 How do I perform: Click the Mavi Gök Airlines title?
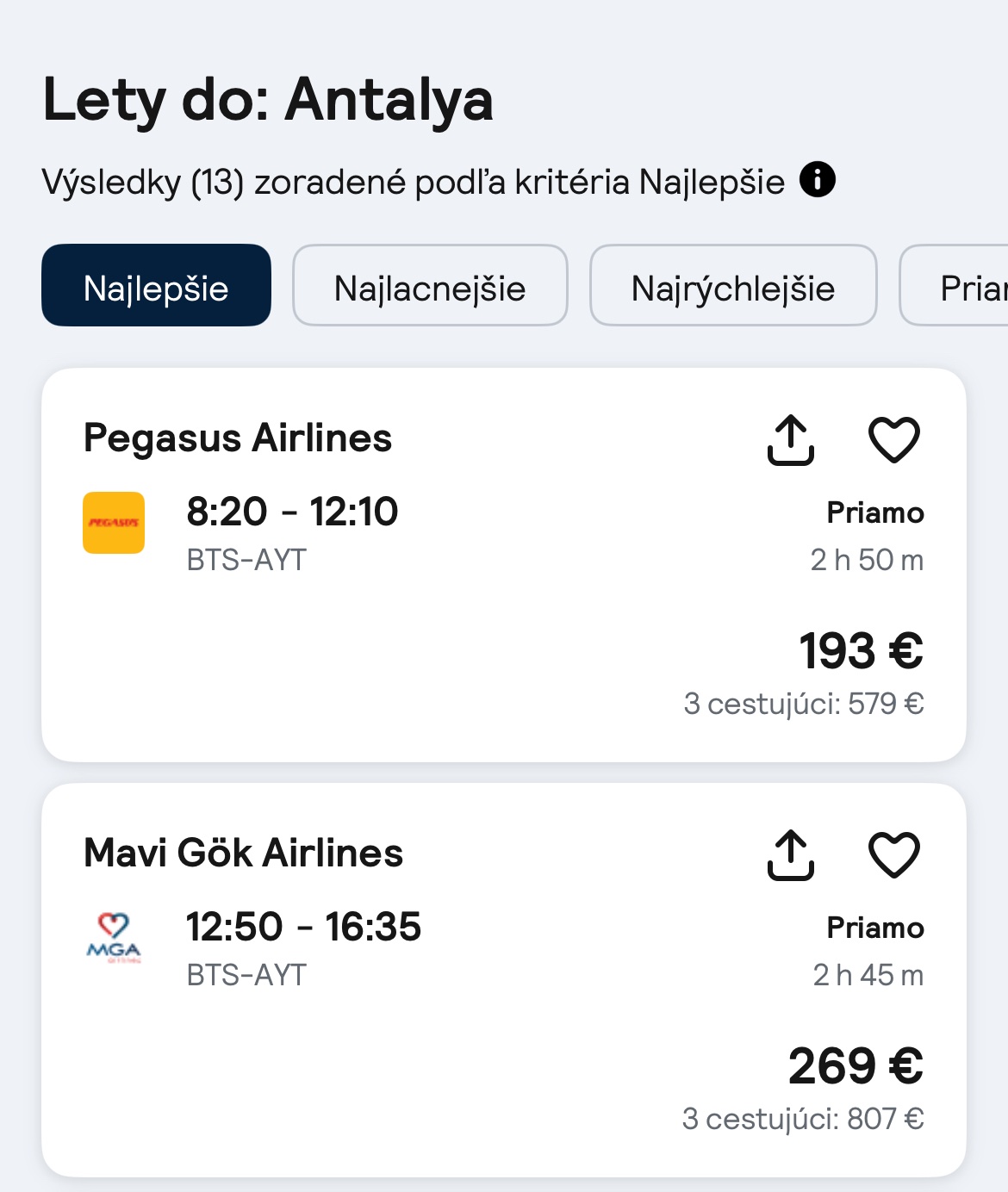(x=244, y=853)
